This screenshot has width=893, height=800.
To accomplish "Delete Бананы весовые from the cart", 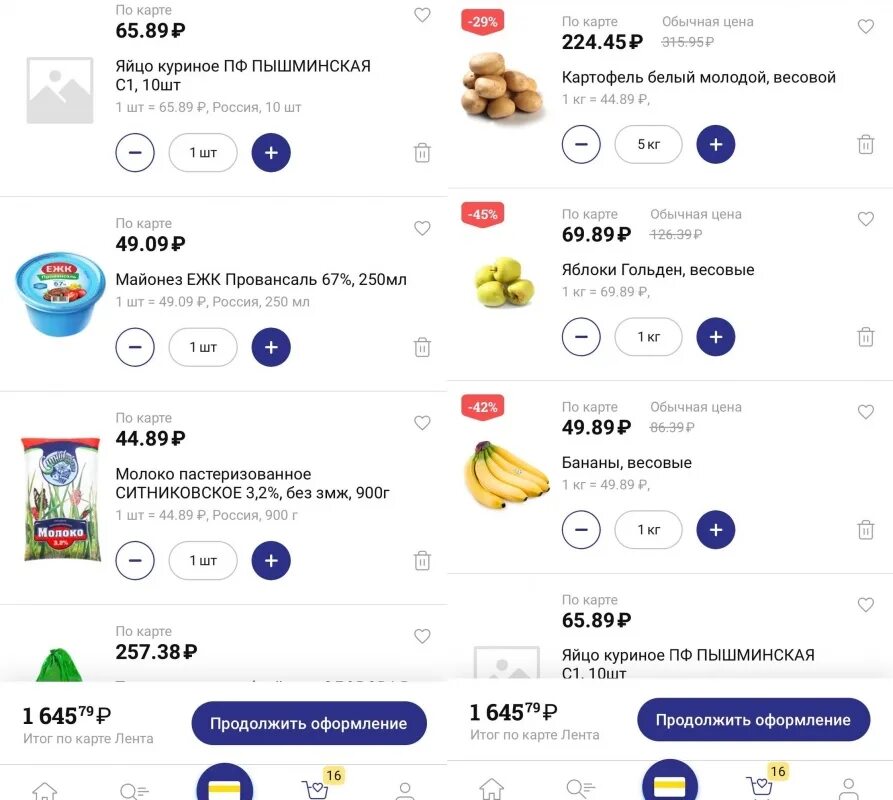I will tap(866, 530).
